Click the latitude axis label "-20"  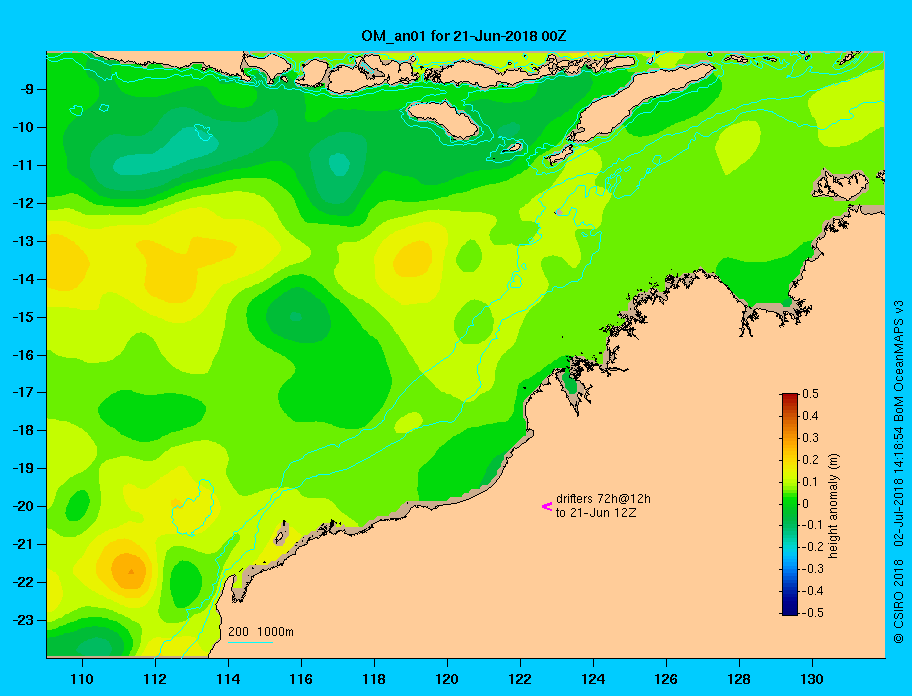coord(23,506)
